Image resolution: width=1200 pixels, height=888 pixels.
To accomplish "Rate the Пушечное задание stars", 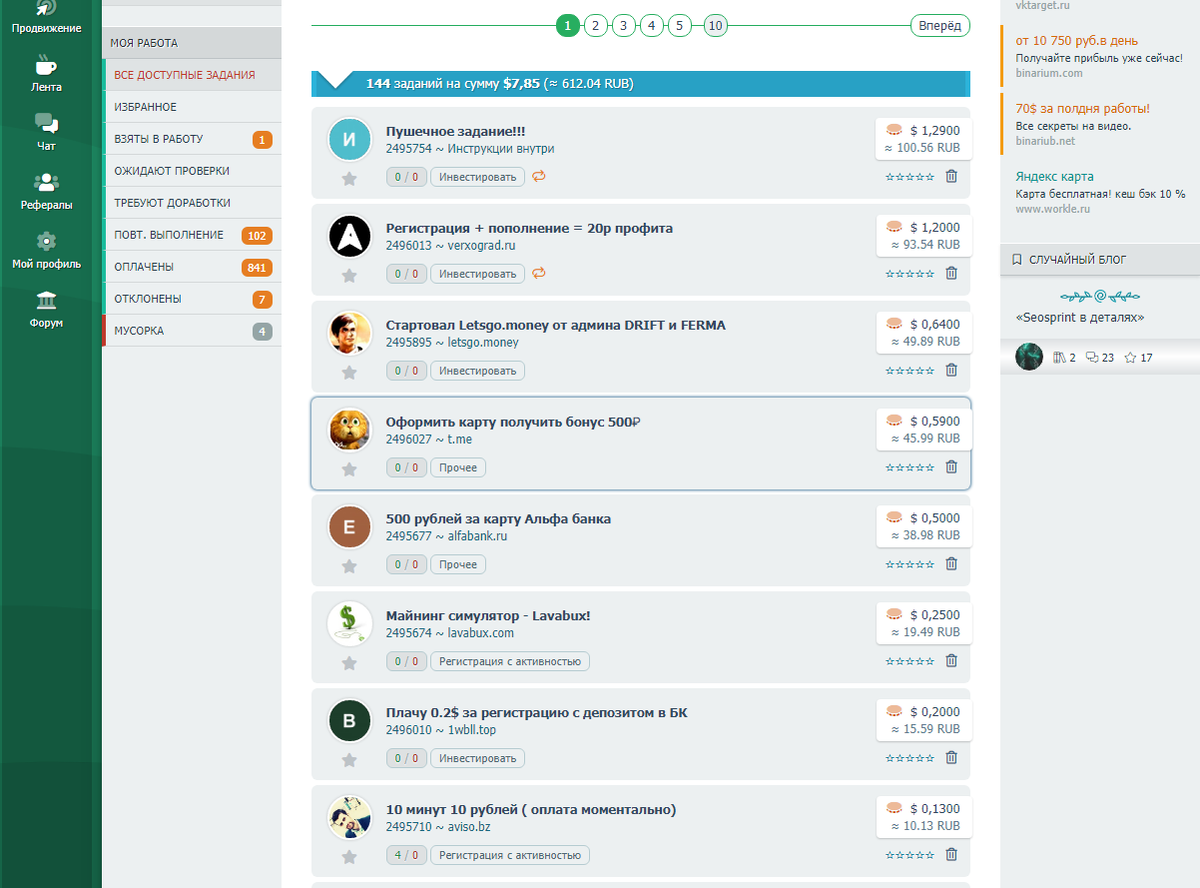I will coord(910,177).
